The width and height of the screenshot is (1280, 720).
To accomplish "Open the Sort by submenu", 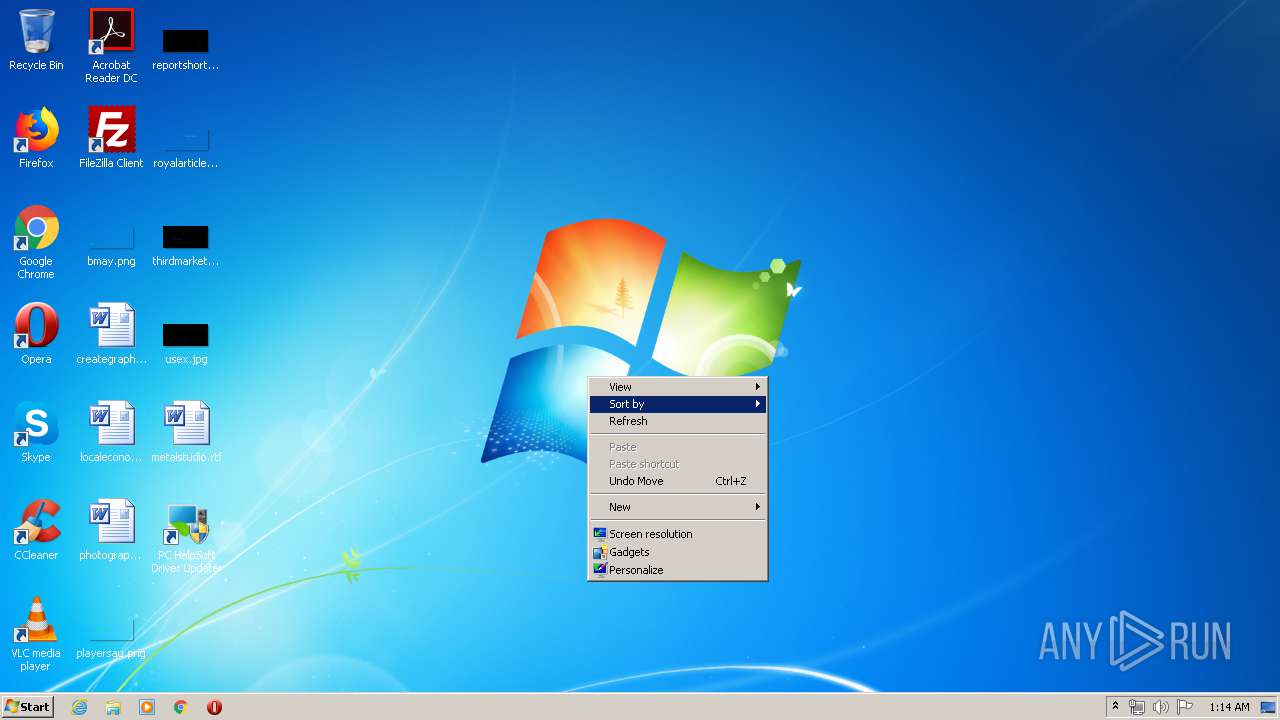I will (x=678, y=404).
